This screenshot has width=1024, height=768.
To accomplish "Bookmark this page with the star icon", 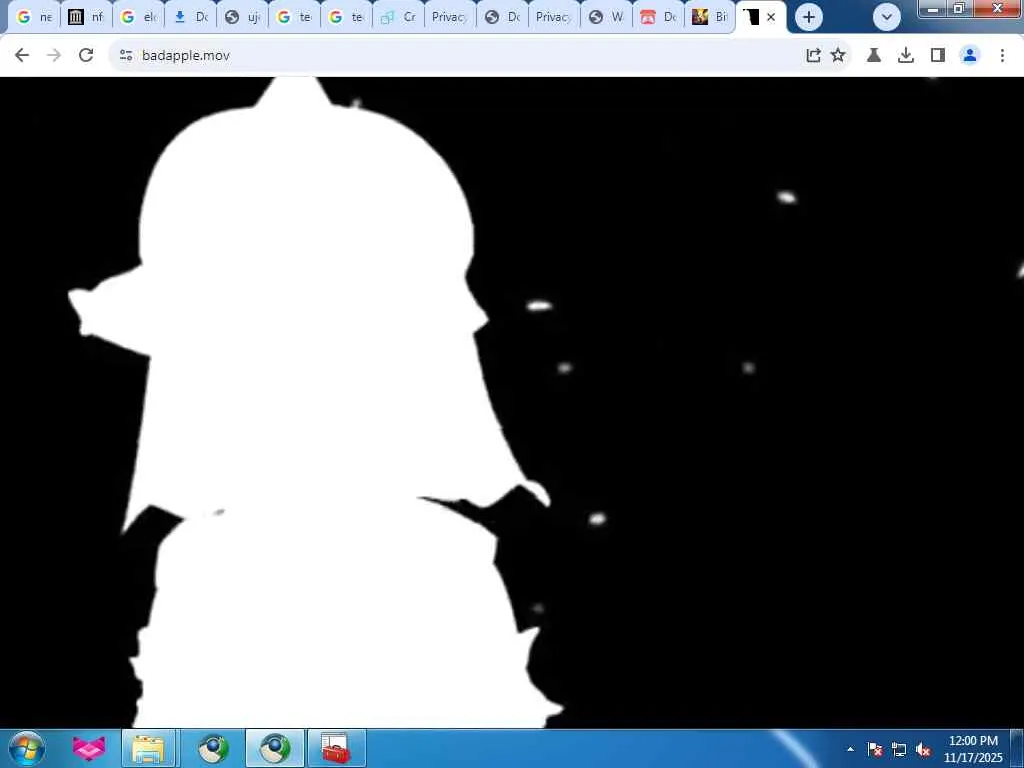I will (x=838, y=56).
